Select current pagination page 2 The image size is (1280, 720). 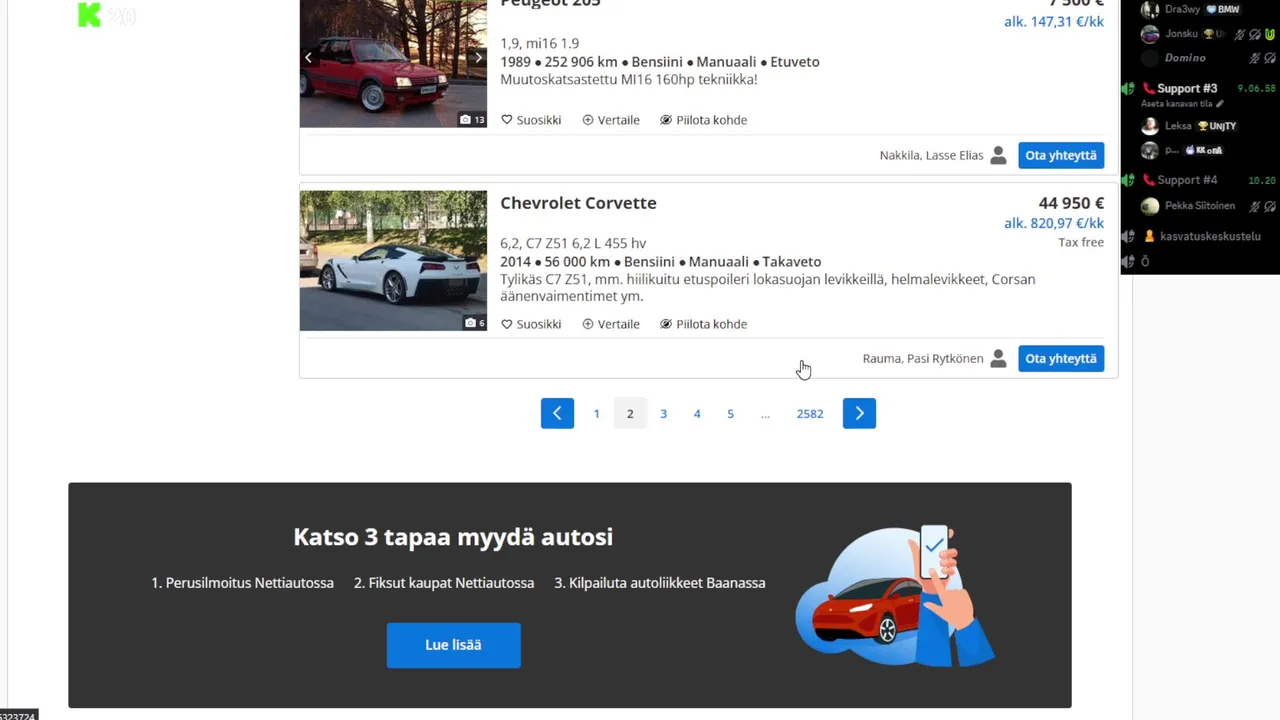630,413
